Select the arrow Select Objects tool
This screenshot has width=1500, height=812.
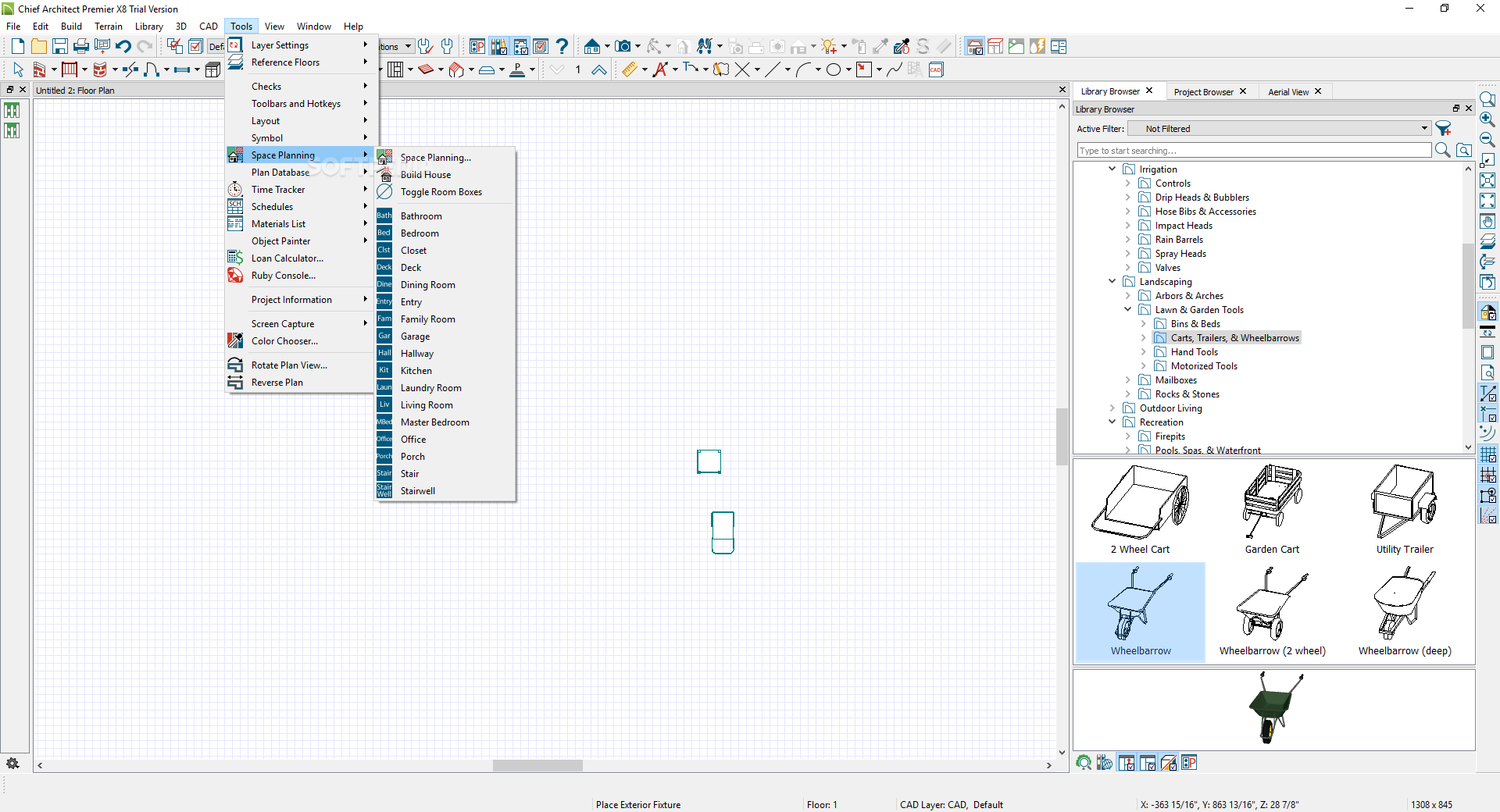18,70
